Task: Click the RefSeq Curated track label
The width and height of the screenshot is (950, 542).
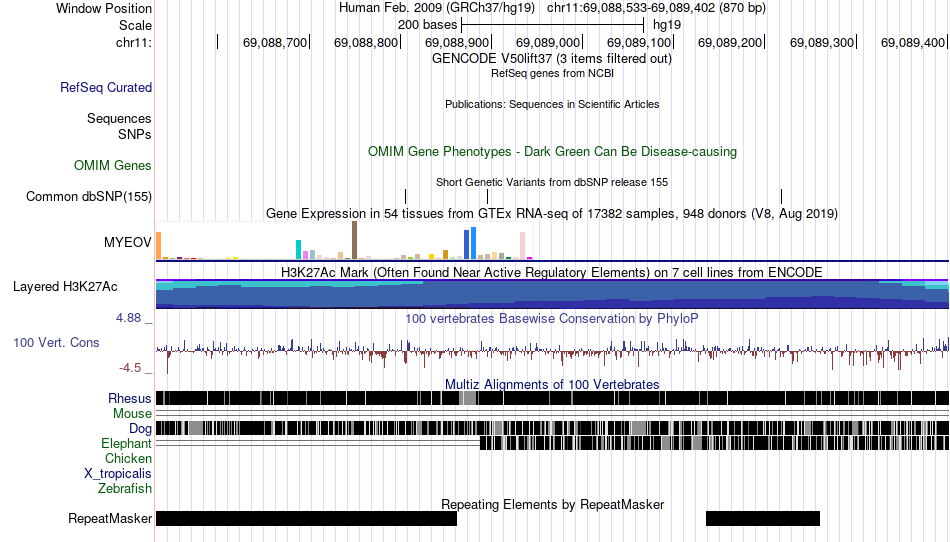Action: pyautogui.click(x=106, y=87)
